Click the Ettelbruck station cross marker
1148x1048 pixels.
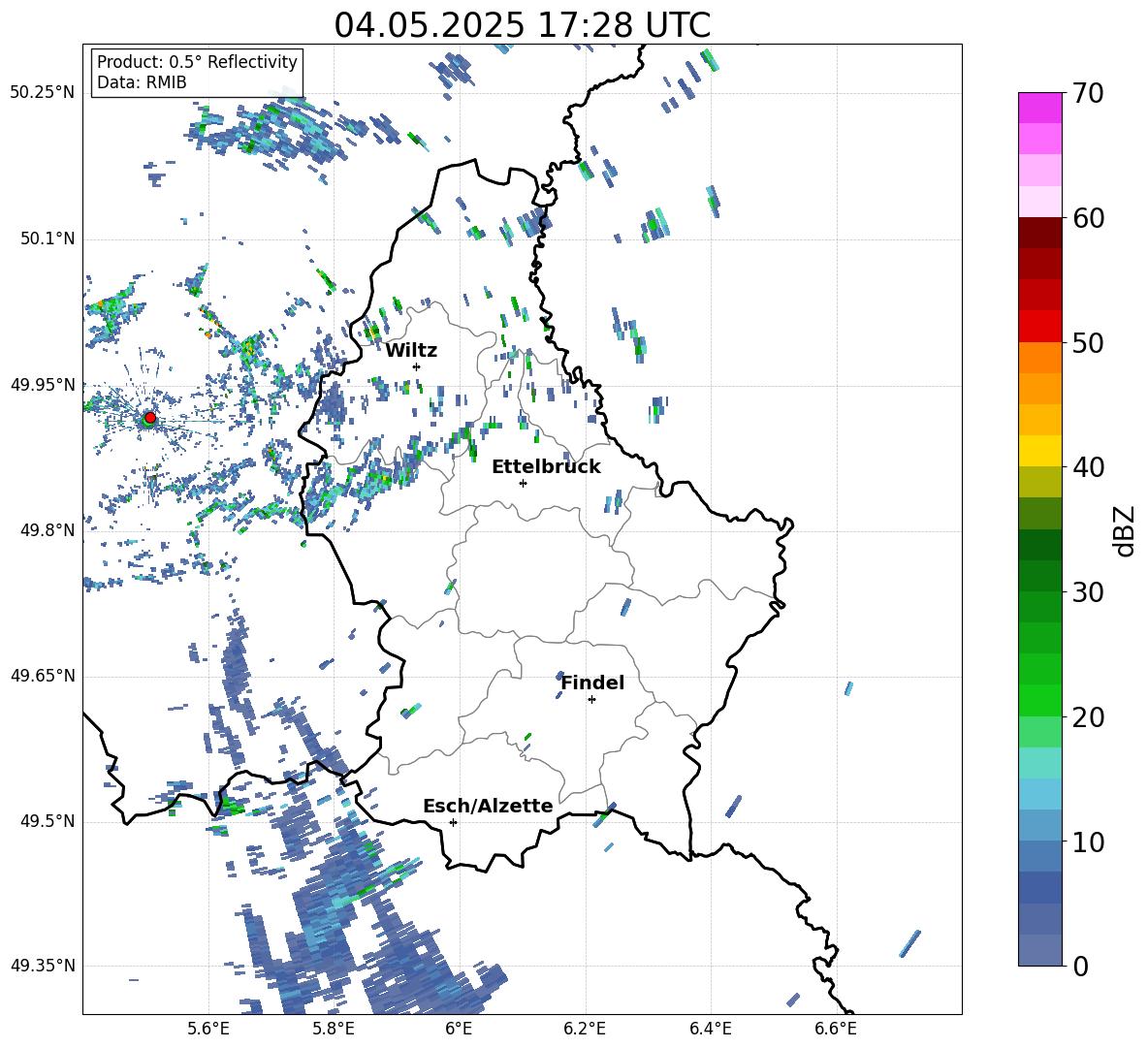point(523,483)
